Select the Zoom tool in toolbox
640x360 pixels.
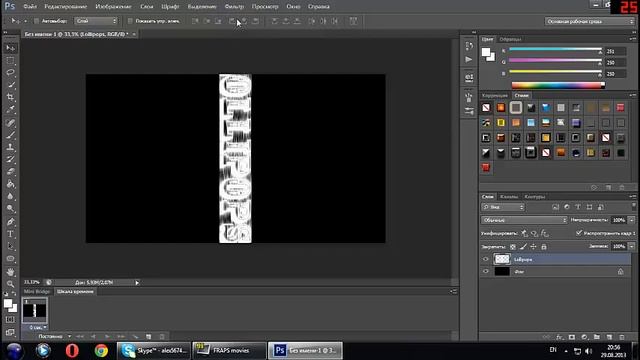pyautogui.click(x=11, y=284)
